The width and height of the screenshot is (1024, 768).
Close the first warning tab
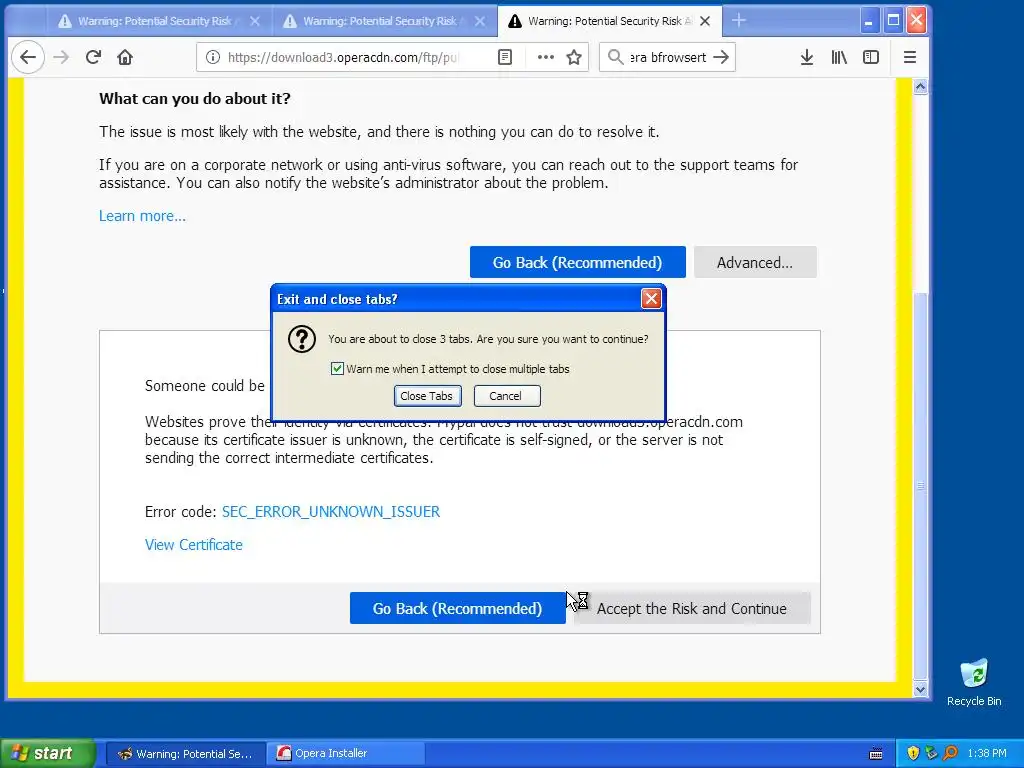click(x=255, y=21)
